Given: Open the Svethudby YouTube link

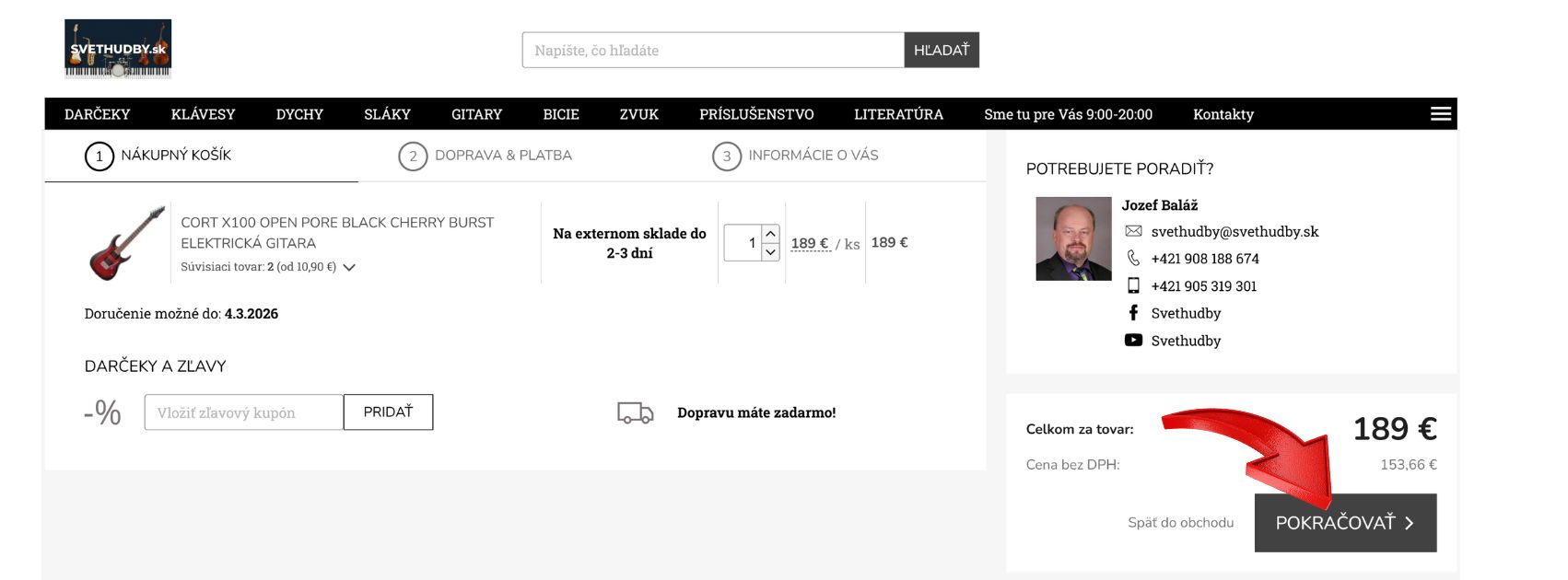Looking at the screenshot, I should pos(1186,341).
